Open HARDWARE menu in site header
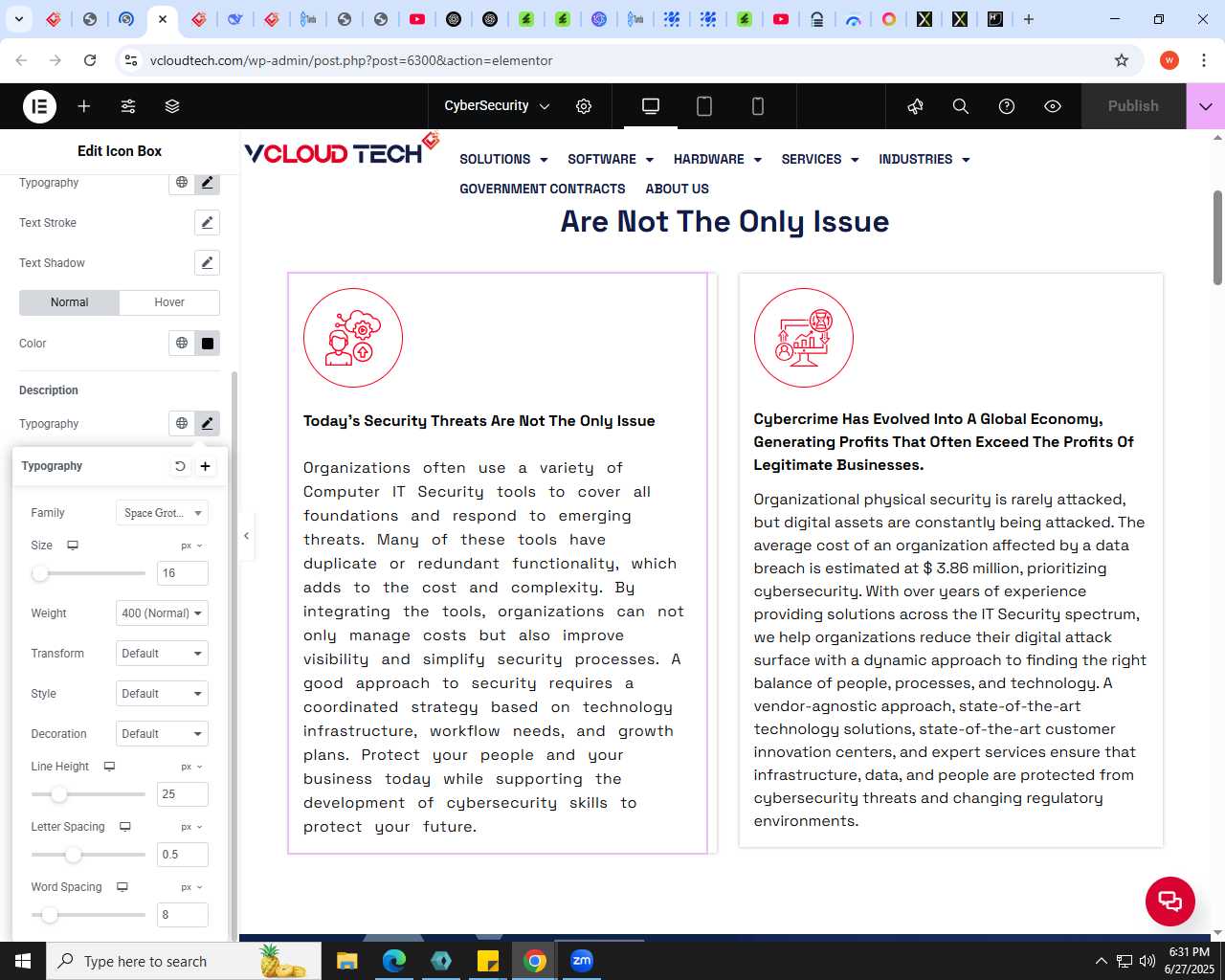Image resolution: width=1225 pixels, height=980 pixels. point(718,160)
